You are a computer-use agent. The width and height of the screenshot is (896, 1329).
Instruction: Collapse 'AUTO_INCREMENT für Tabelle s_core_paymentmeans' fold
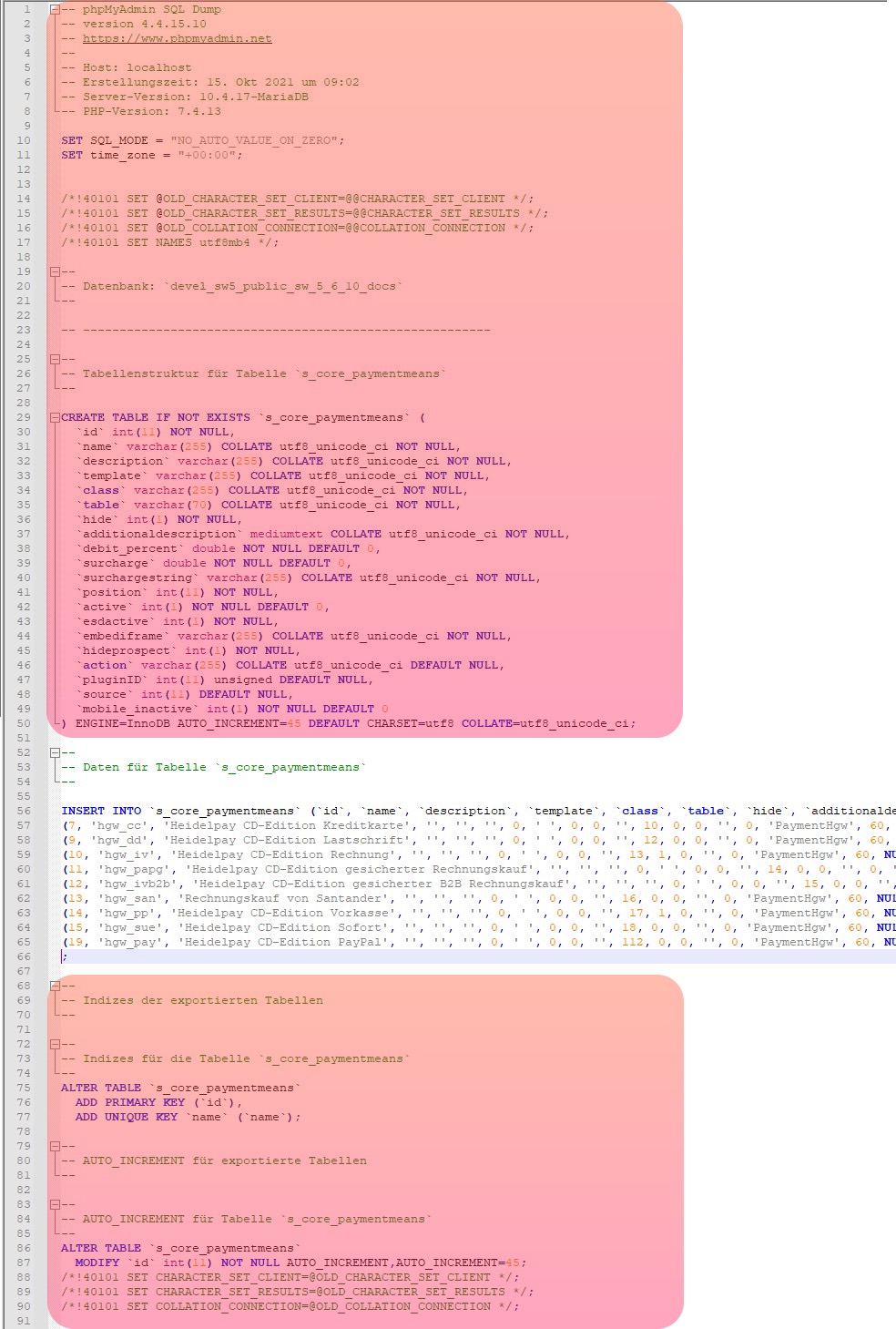point(55,1204)
